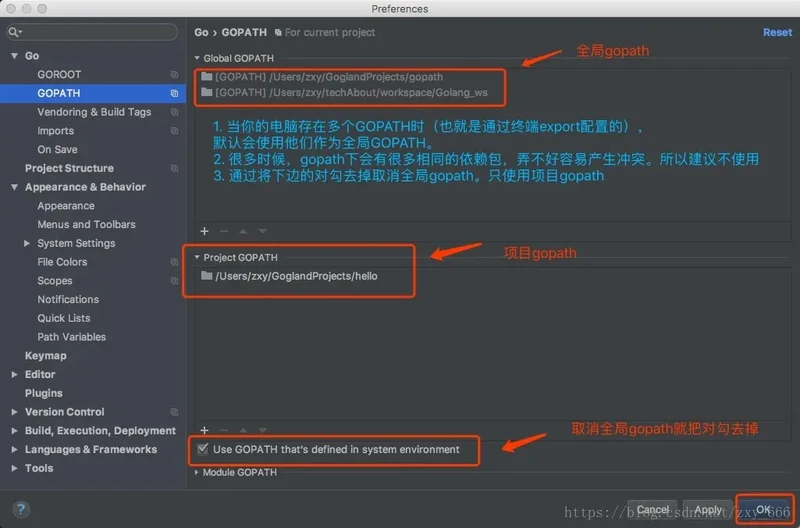Collapse the Project GOPATH section
The height and width of the screenshot is (528, 800).
pos(197,258)
